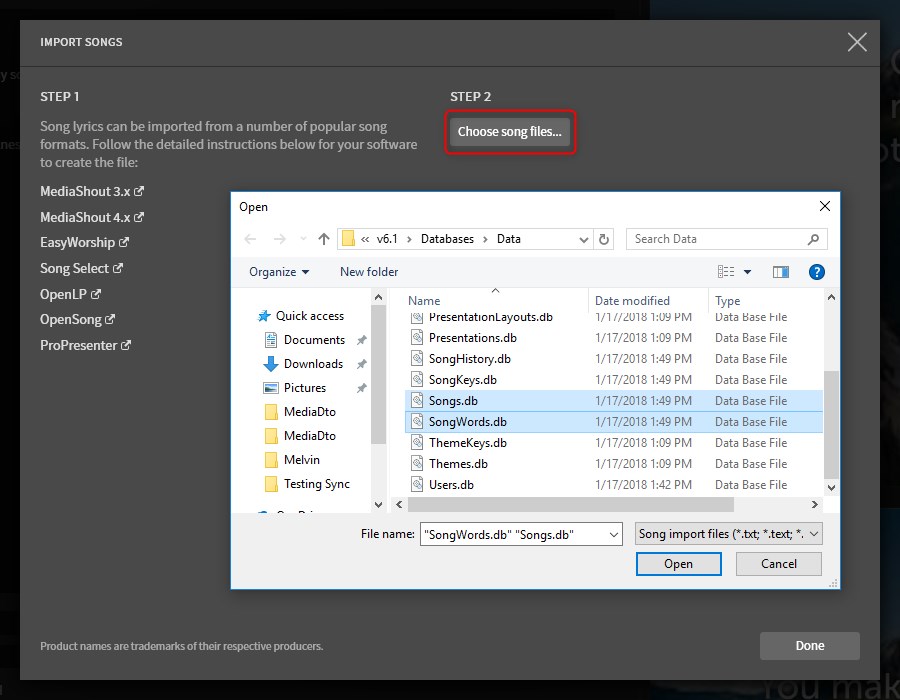Click the pin icon beside Pictures
Image resolution: width=900 pixels, height=700 pixels.
[x=362, y=388]
